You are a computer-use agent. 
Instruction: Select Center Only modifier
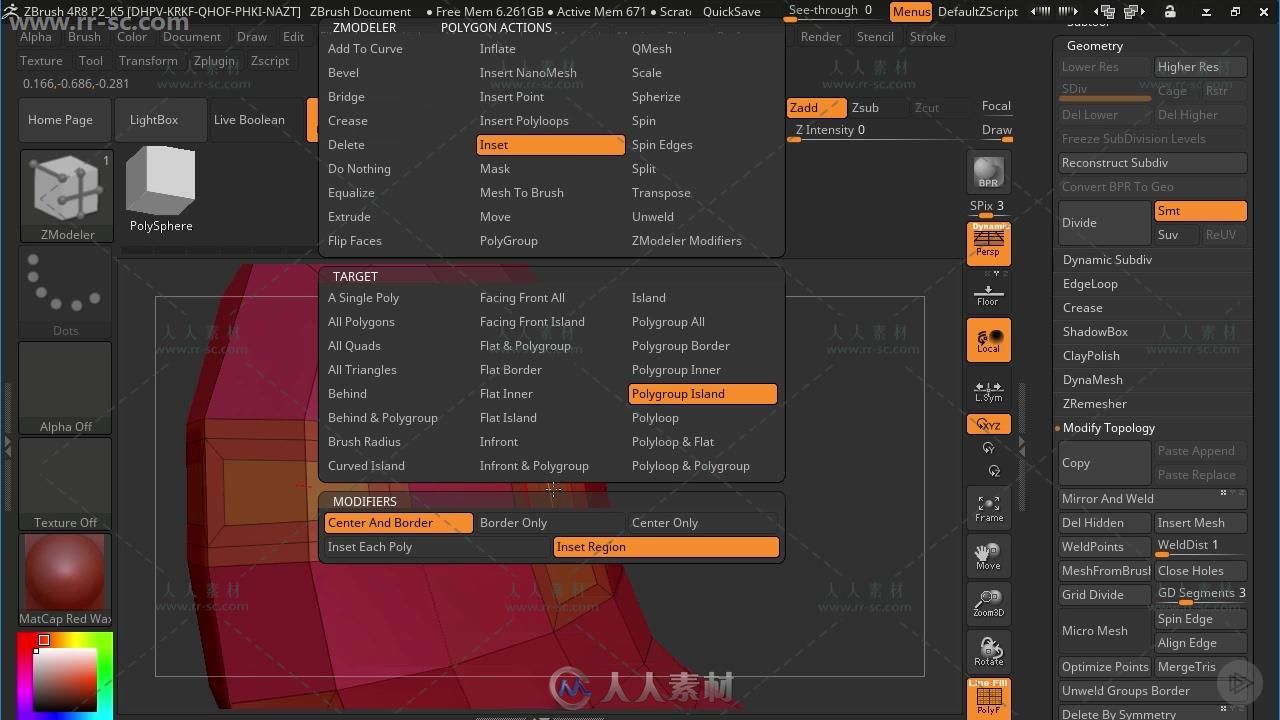702,523
